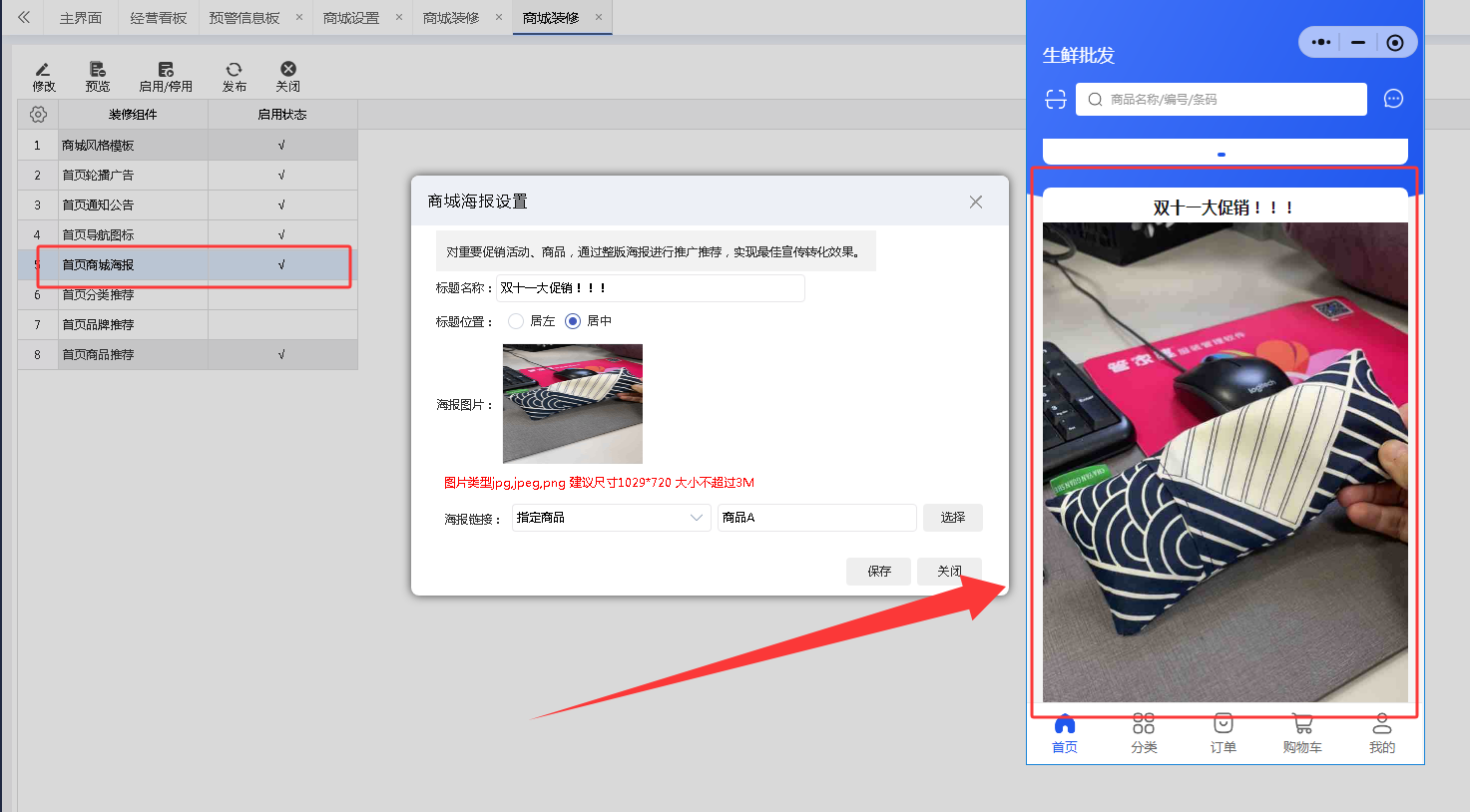Select the 居中 radio button
Viewport: 1470px width, 812px height.
pos(573,321)
